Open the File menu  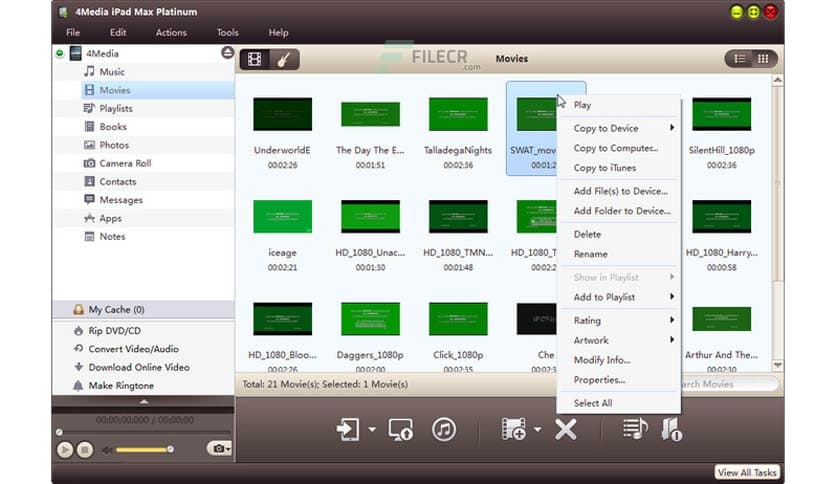point(73,33)
